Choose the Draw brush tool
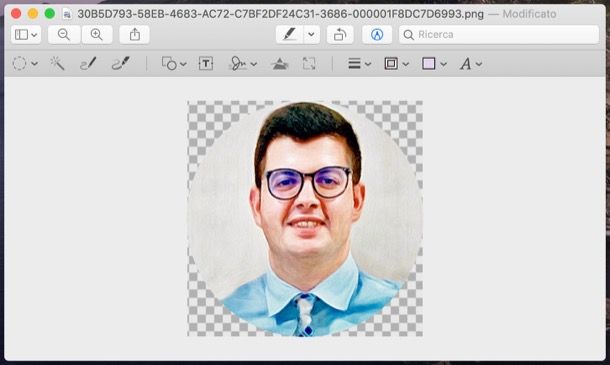 coord(121,63)
